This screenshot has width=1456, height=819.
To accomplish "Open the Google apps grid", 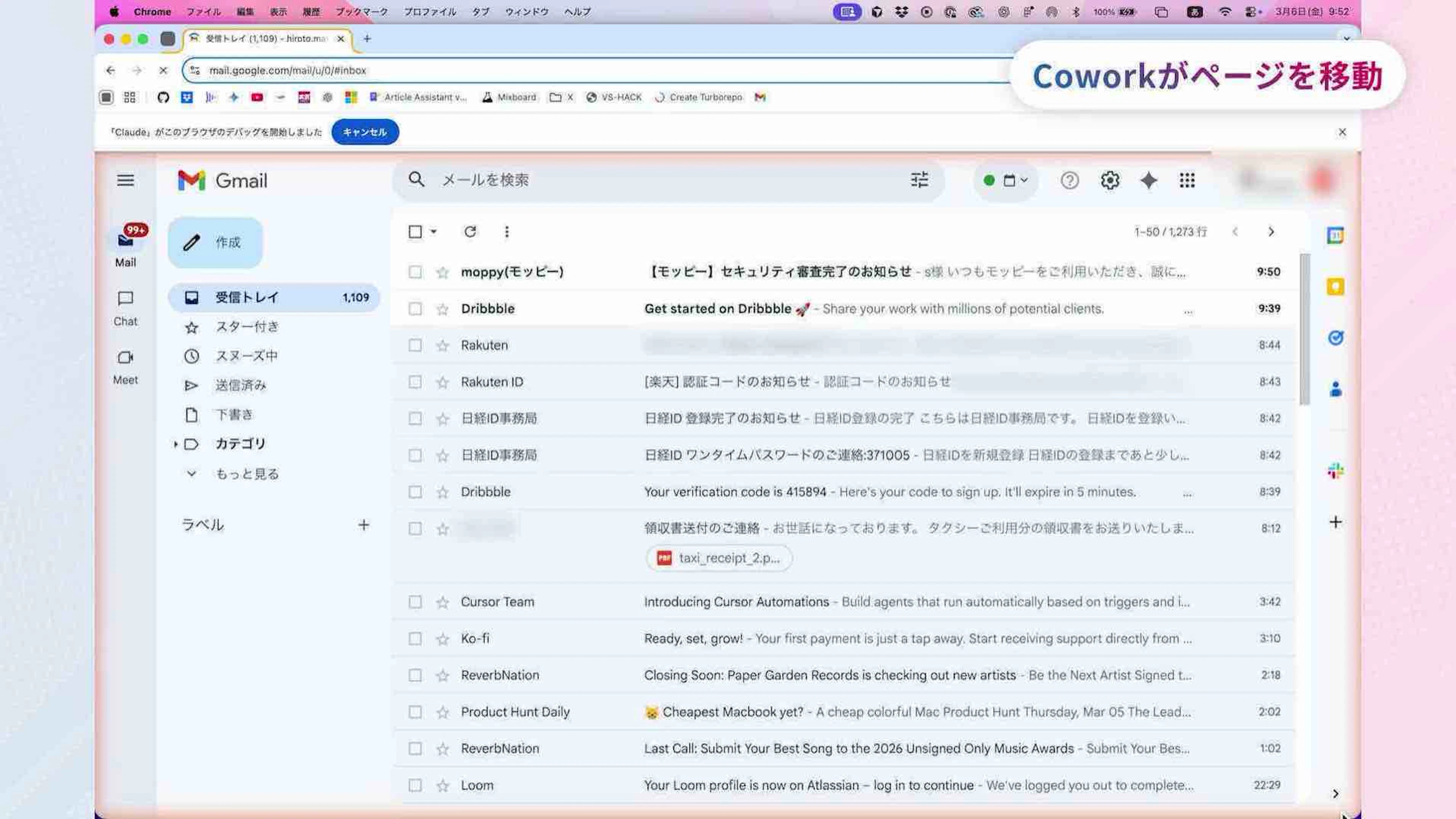I will [1187, 181].
